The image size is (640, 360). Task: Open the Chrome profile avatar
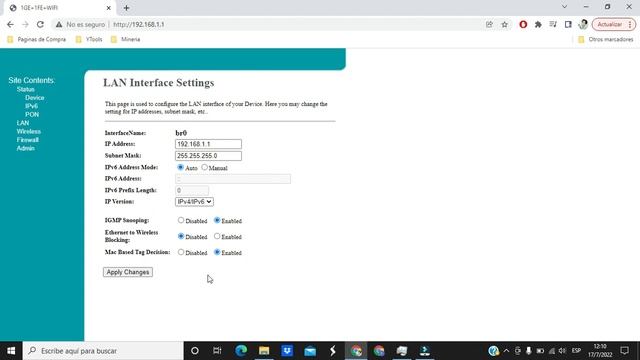pyautogui.click(x=583, y=24)
